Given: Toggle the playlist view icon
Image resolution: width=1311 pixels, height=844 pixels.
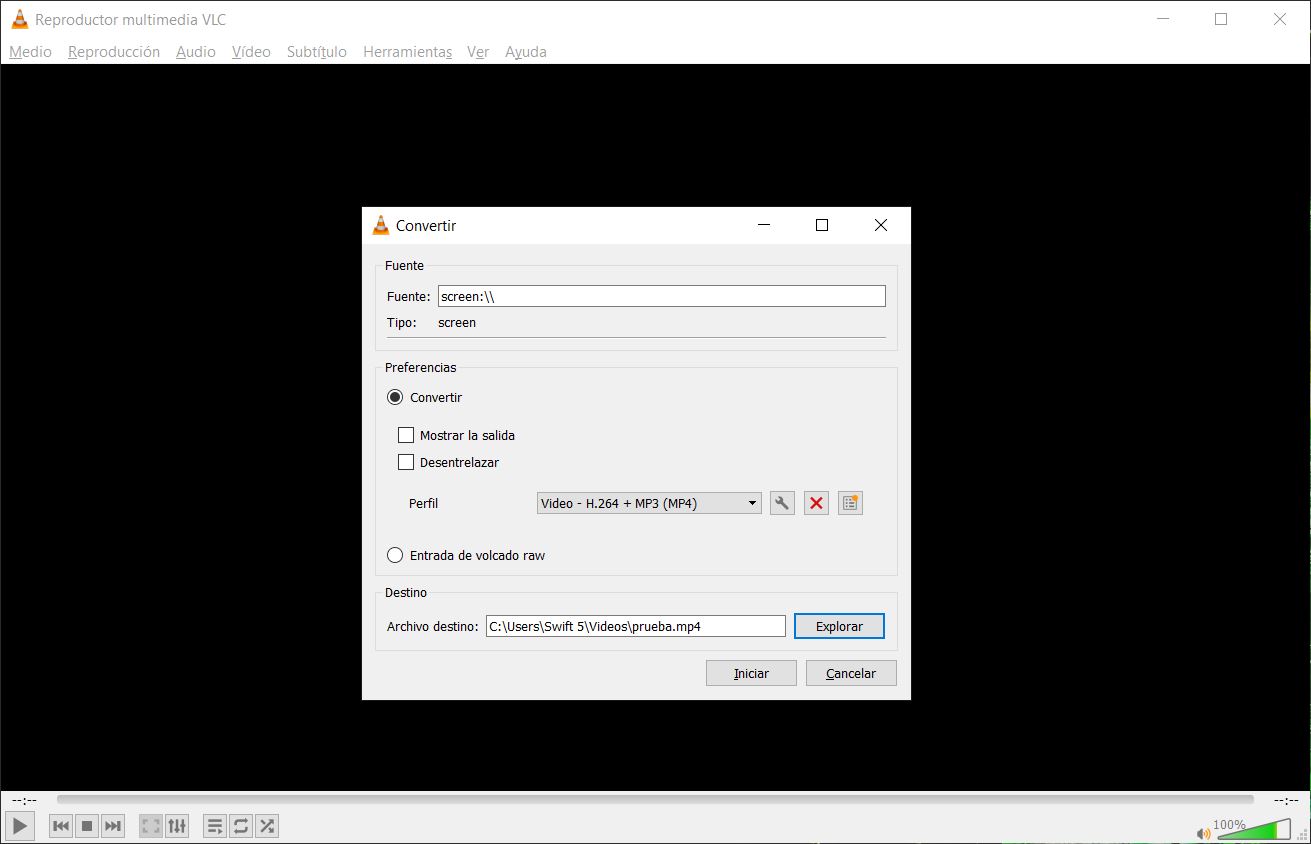Looking at the screenshot, I should [x=214, y=826].
